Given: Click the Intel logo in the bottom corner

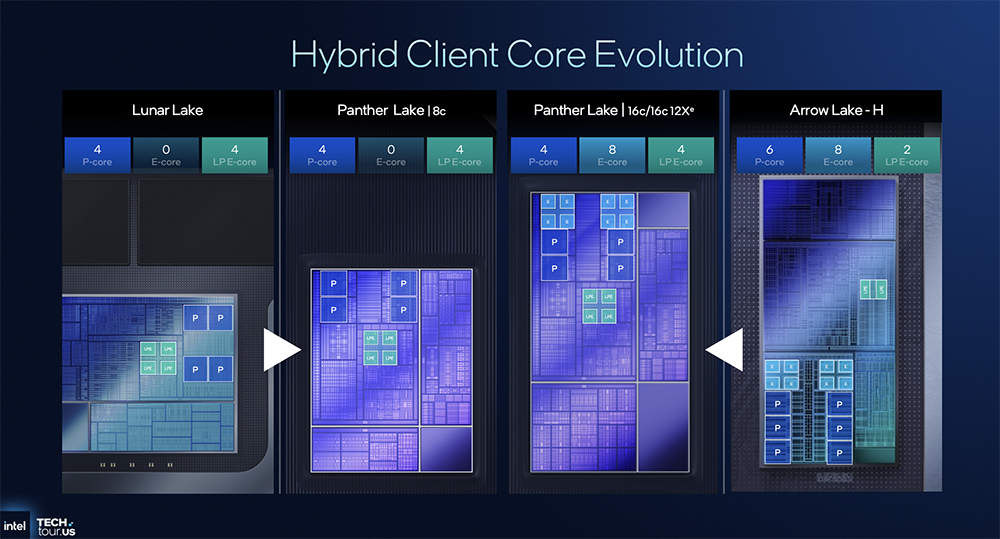Looking at the screenshot, I should [x=15, y=525].
